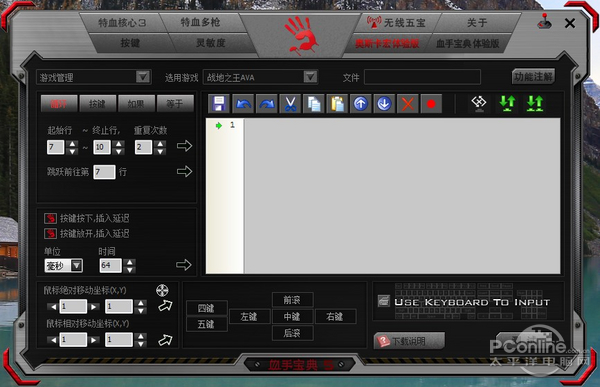Insert relative mouse coordinates with arrow icon
This screenshot has height=387, width=600.
[165, 340]
